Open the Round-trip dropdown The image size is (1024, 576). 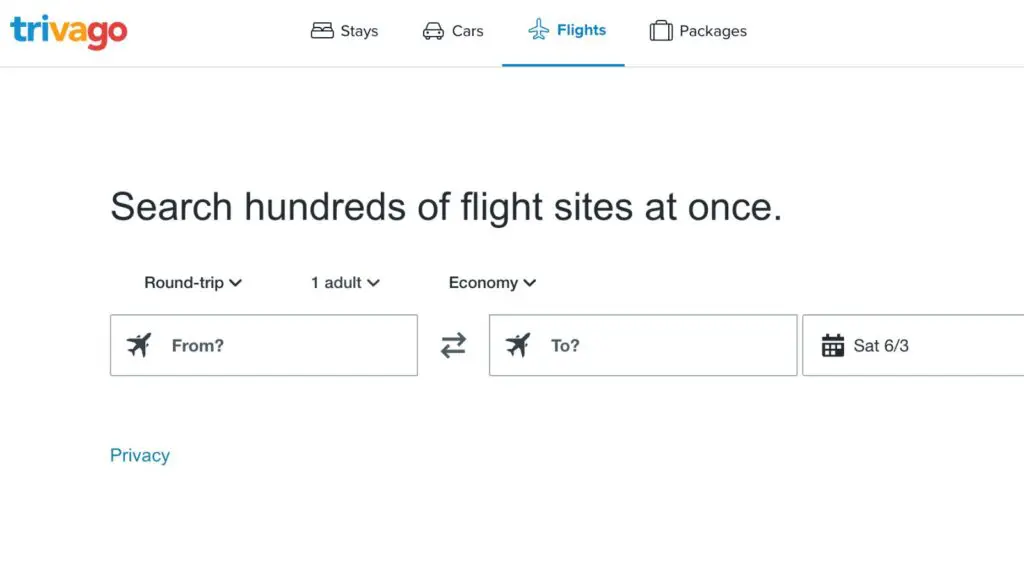click(x=192, y=283)
